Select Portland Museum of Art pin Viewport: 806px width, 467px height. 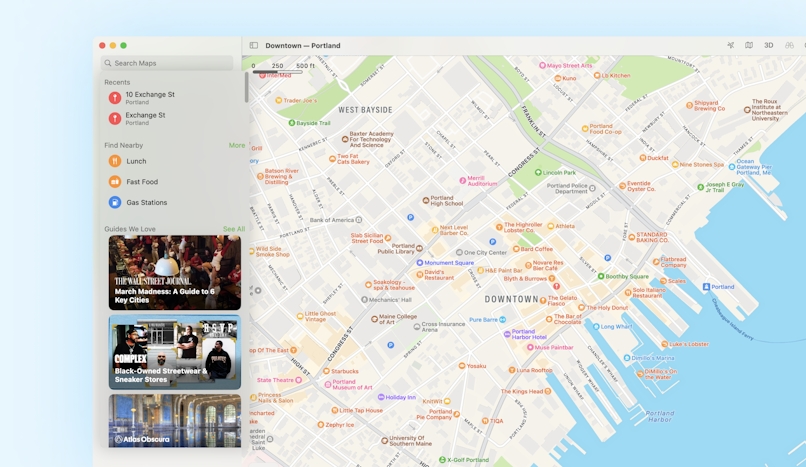pyautogui.click(x=328, y=384)
